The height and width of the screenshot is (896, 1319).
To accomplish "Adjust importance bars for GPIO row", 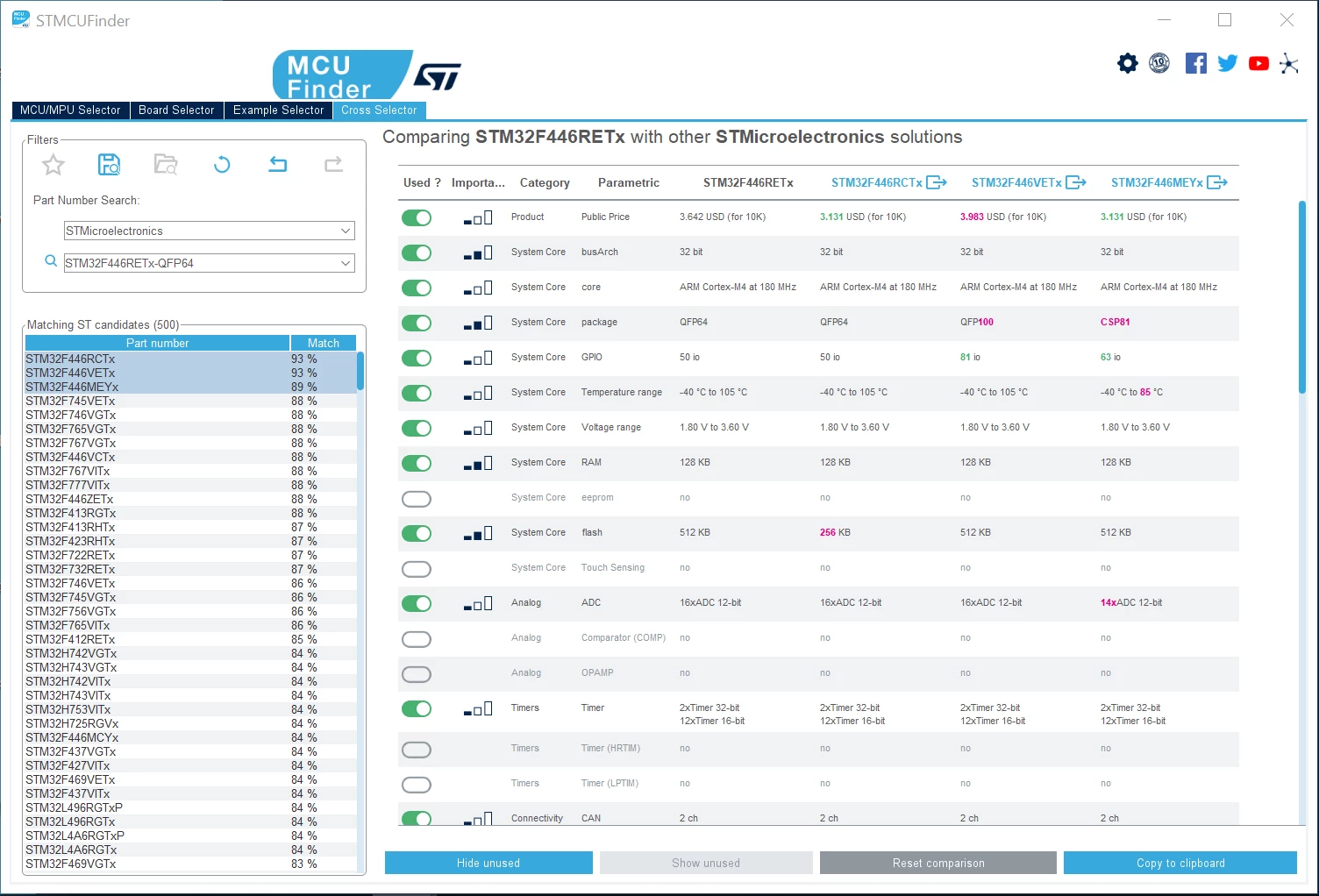I will point(478,358).
